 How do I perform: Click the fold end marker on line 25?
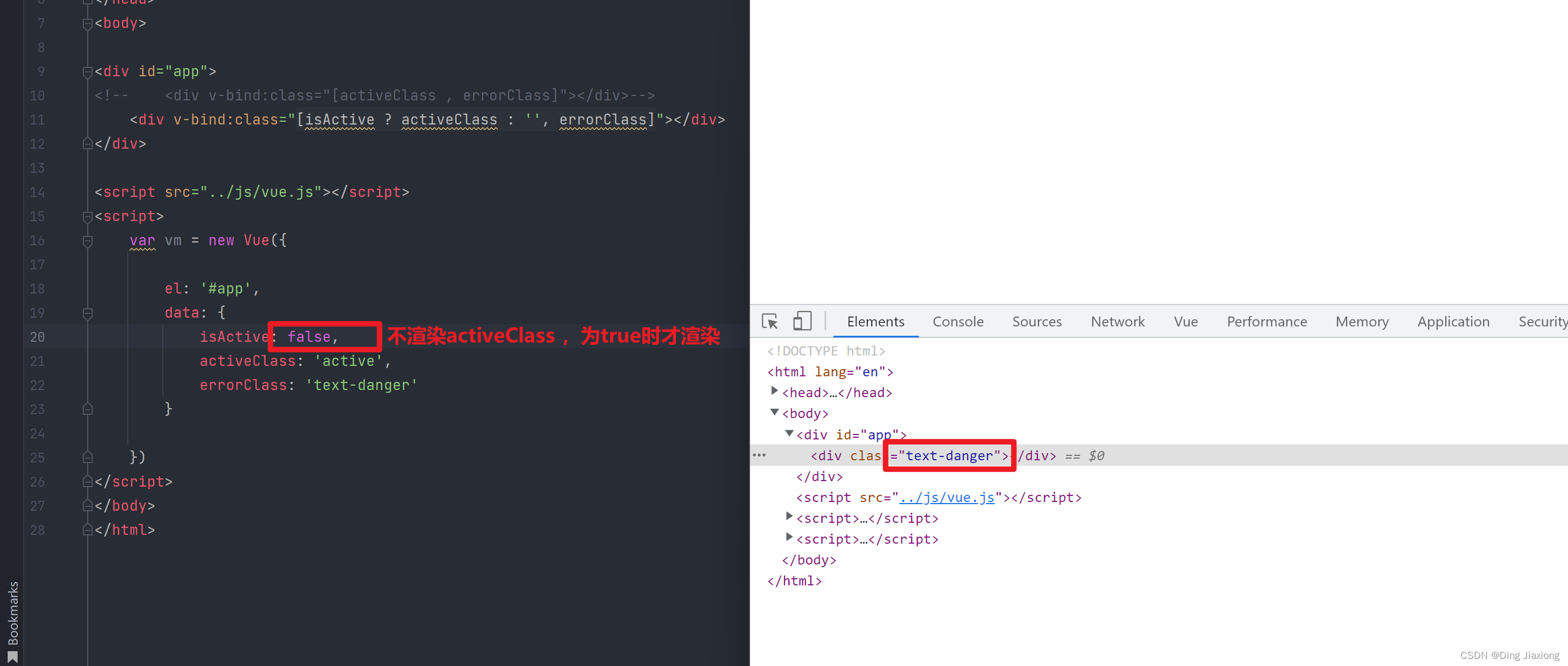(x=87, y=457)
